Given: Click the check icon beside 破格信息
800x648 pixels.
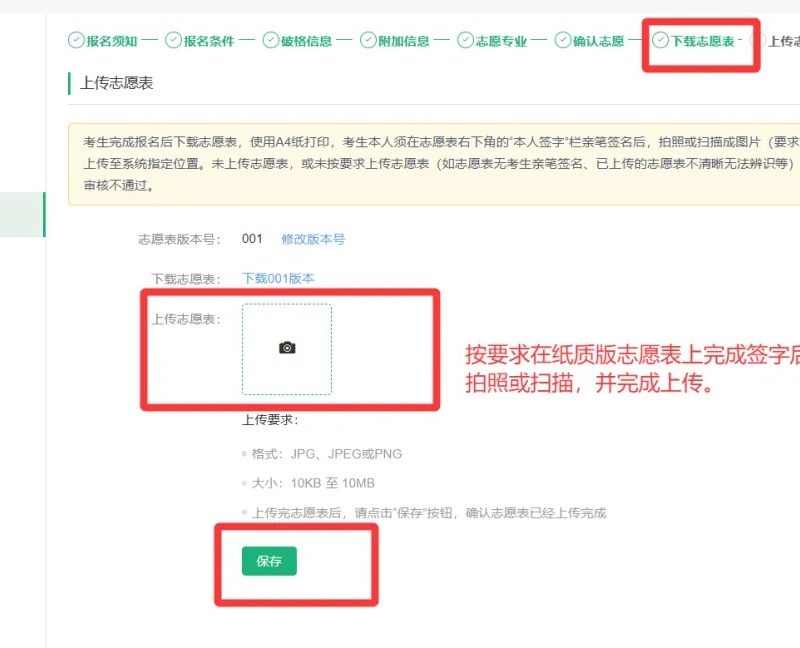Looking at the screenshot, I should [272, 41].
